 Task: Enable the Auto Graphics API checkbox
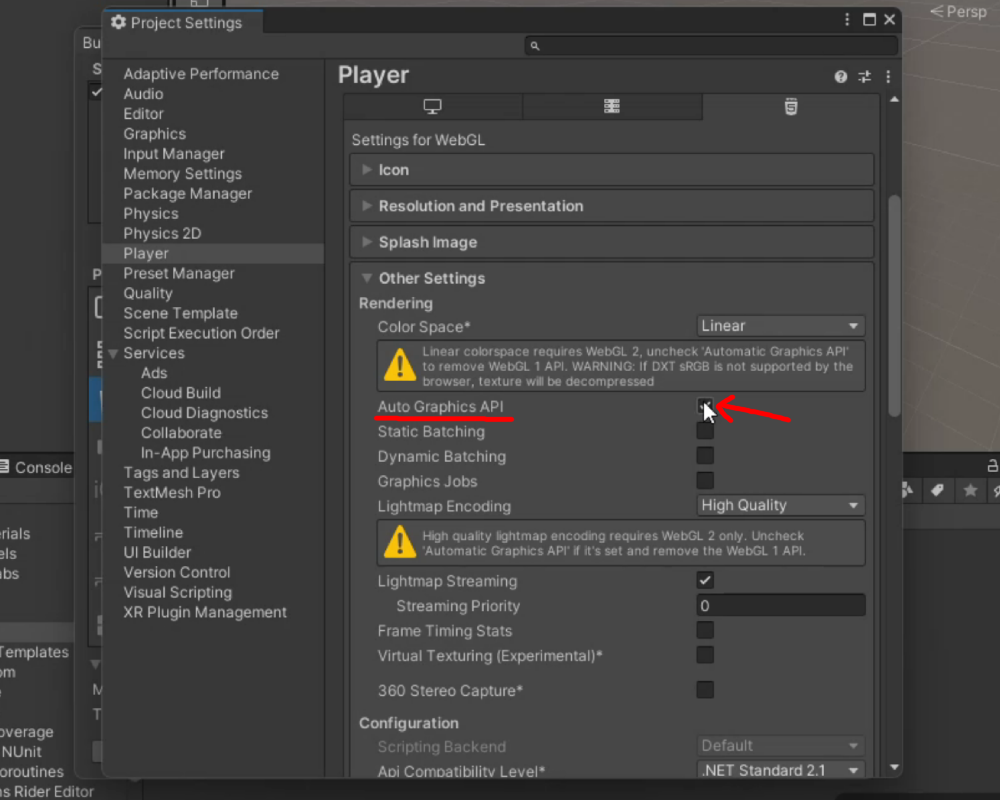tap(705, 407)
